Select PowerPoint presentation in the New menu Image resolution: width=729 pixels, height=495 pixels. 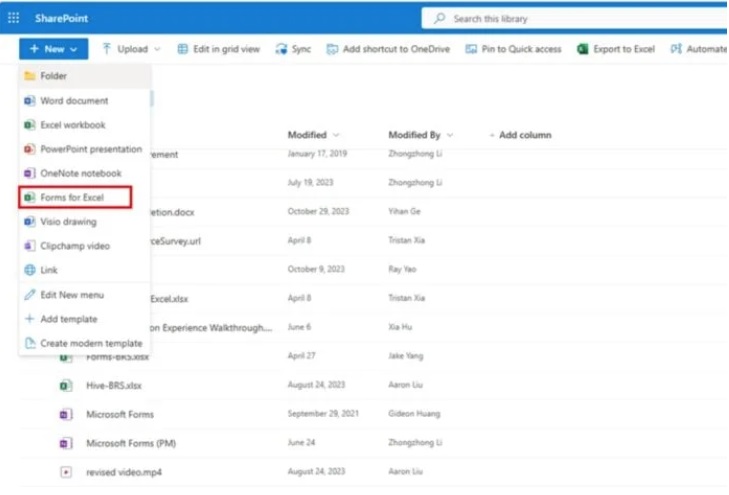(85, 149)
